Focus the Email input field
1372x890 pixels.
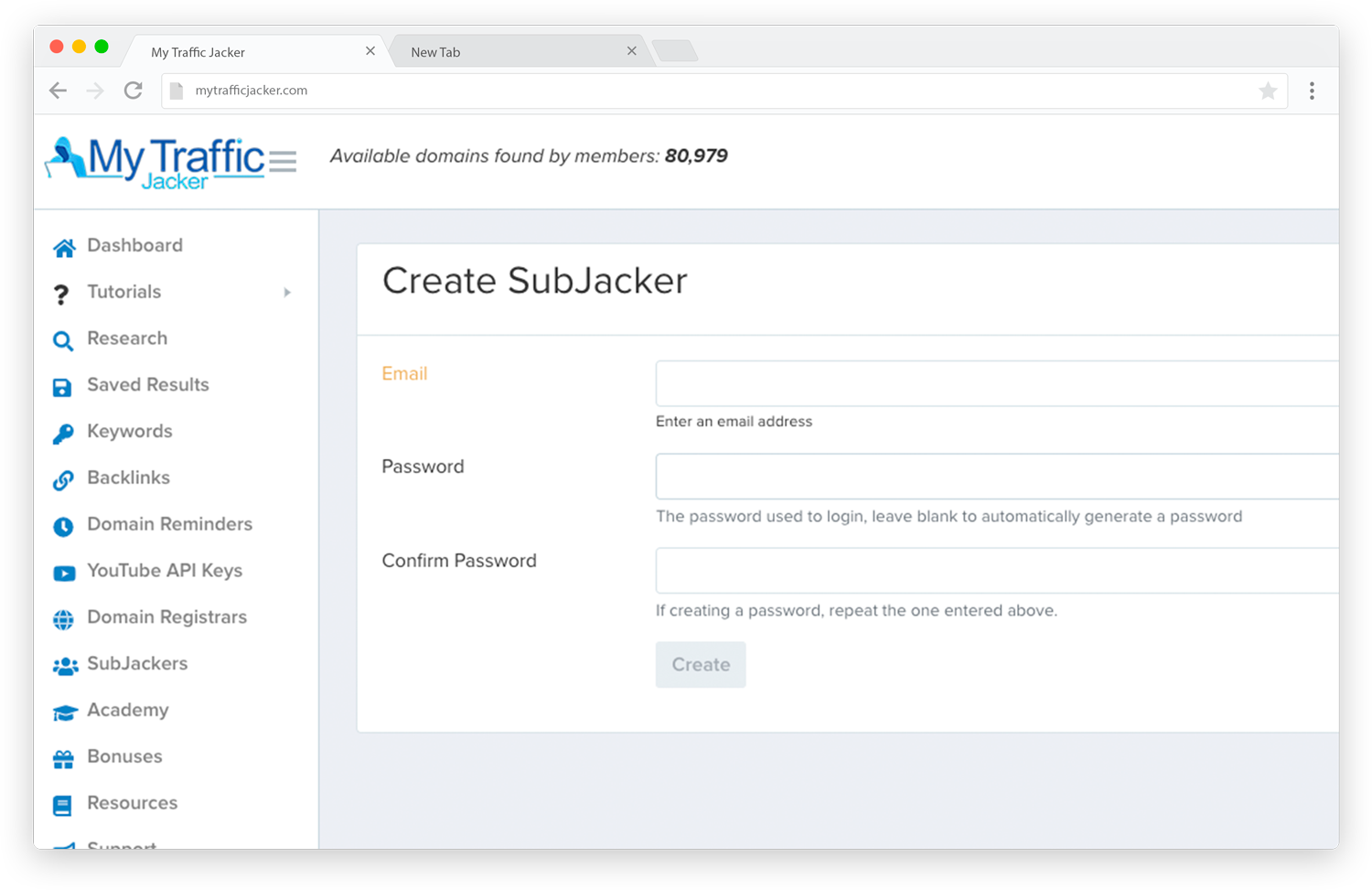(997, 383)
